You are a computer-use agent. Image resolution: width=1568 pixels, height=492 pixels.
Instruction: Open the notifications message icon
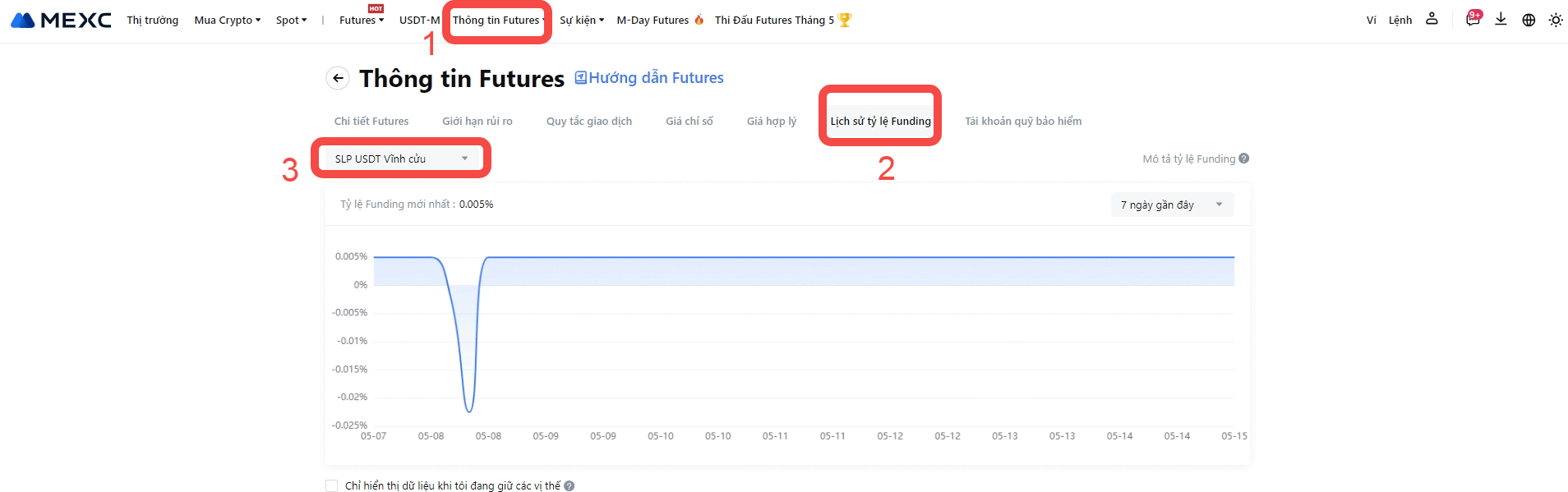tap(1473, 20)
